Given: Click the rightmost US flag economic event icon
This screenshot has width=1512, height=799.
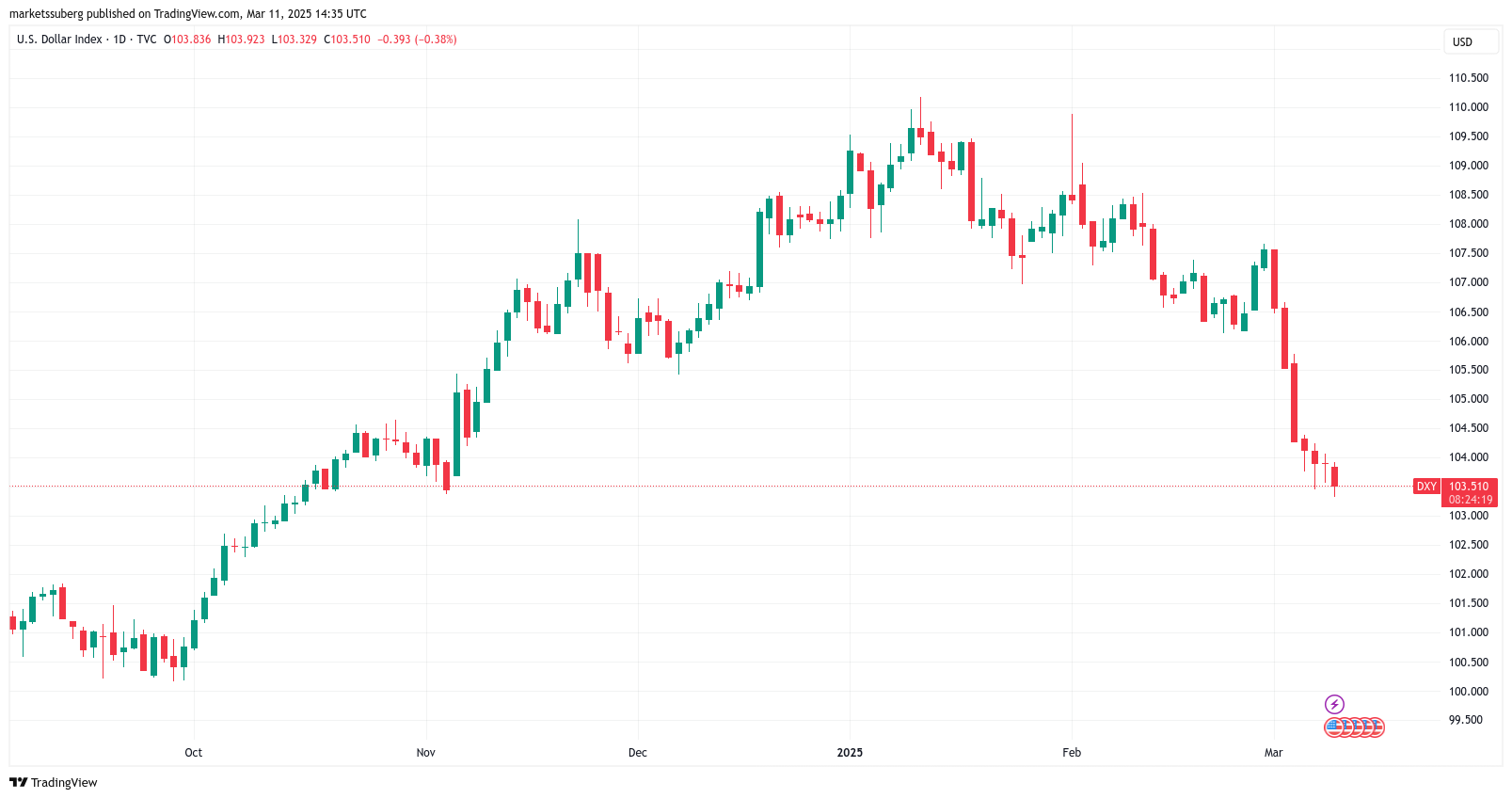Looking at the screenshot, I should point(1377,727).
